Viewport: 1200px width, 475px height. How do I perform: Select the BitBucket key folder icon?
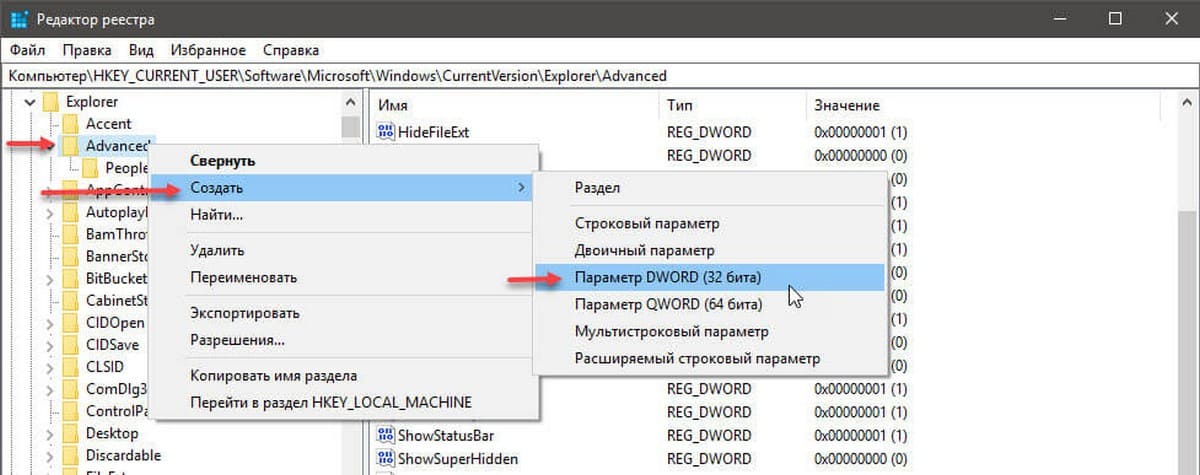click(70, 278)
